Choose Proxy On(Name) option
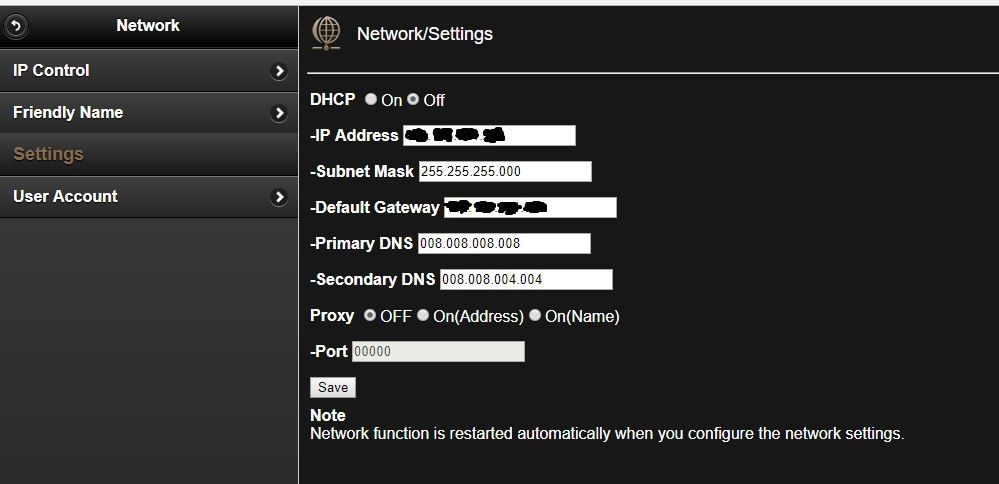This screenshot has width=999, height=484. pos(535,315)
